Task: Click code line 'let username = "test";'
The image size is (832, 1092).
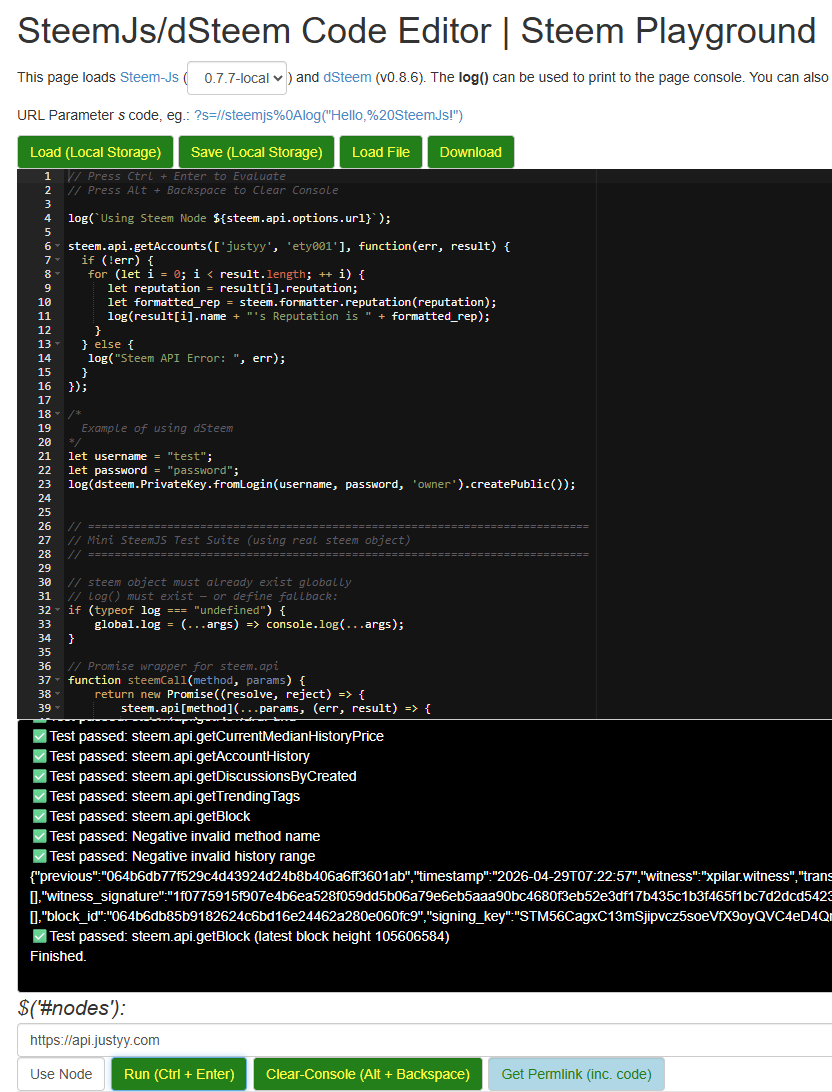Action: click(141, 456)
